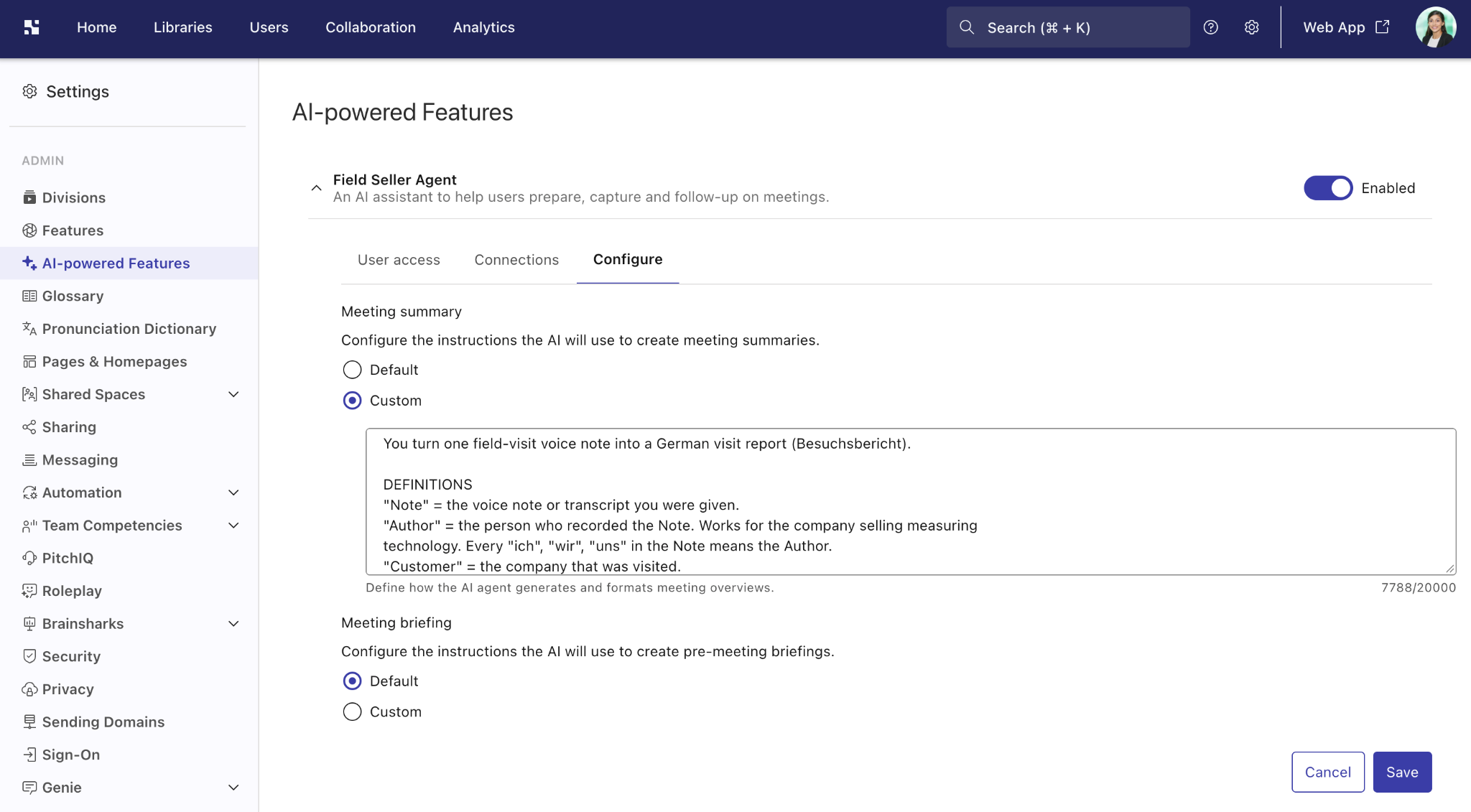Select Custom for Meeting summary
The width and height of the screenshot is (1471, 812).
click(352, 401)
